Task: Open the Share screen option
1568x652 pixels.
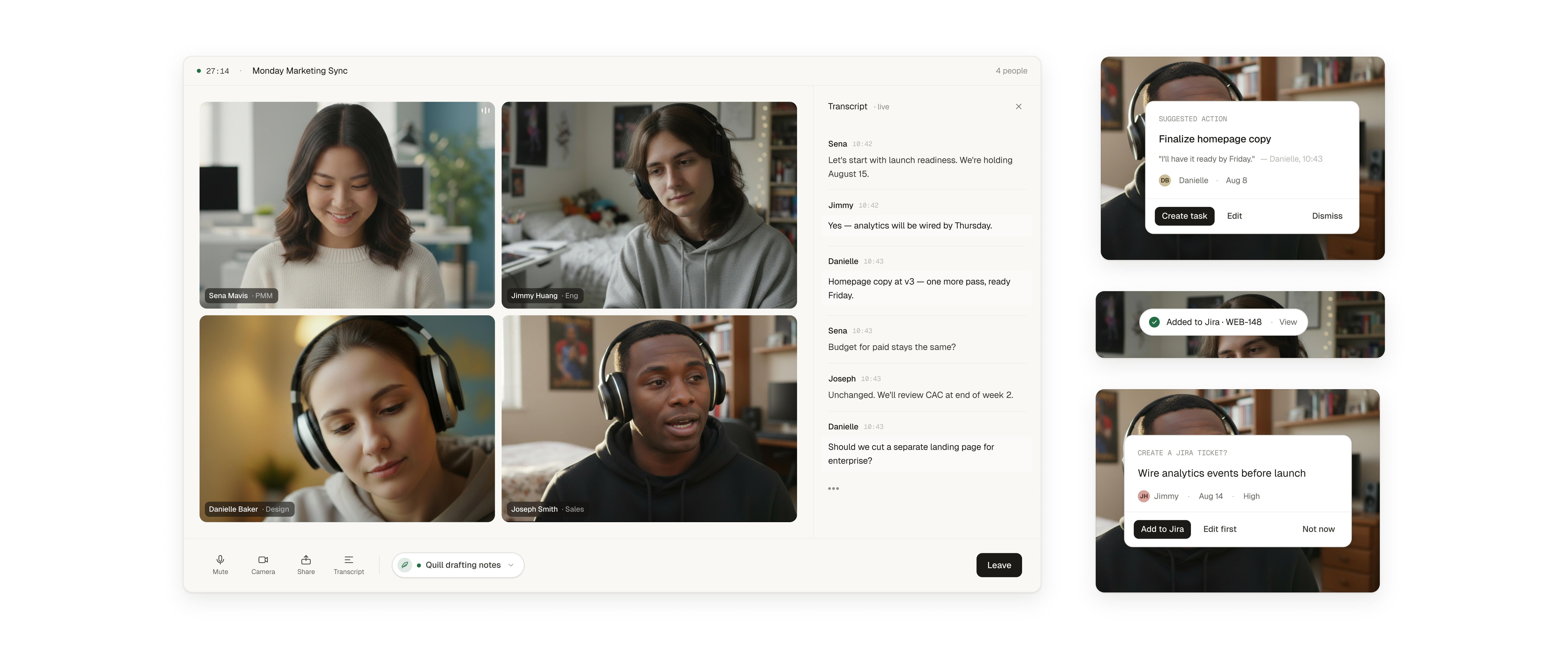Action: coord(306,564)
